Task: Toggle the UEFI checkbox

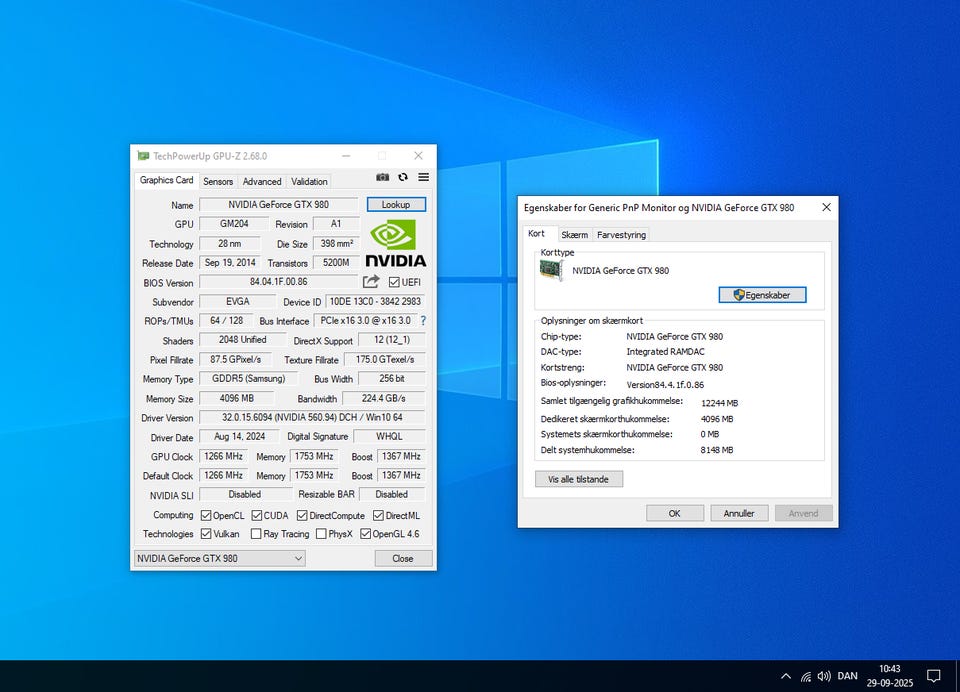Action: 394,283
